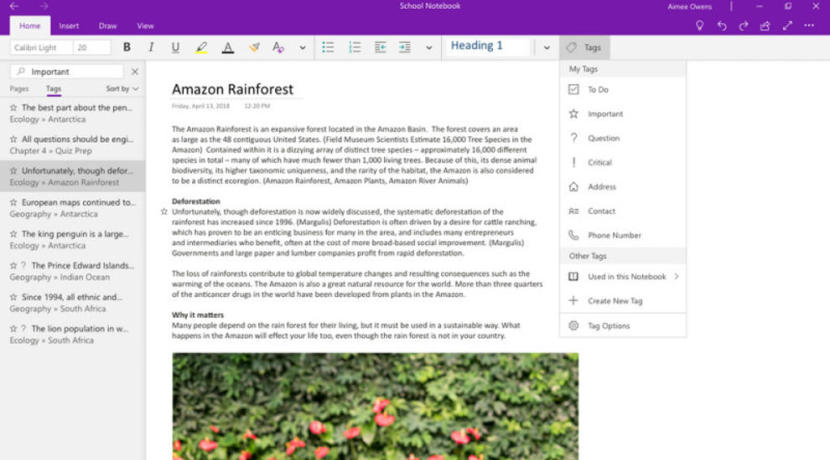Screen dimensions: 830x460
Task: Open result European maps continued to...
Action: tap(73, 208)
